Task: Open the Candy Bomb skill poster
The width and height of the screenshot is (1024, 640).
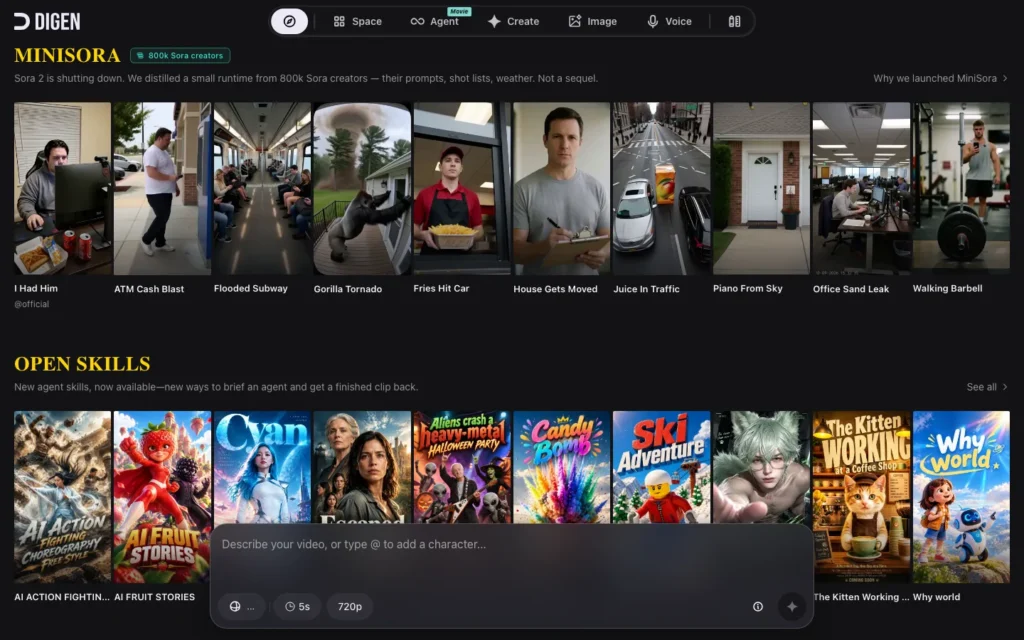Action: (562, 466)
